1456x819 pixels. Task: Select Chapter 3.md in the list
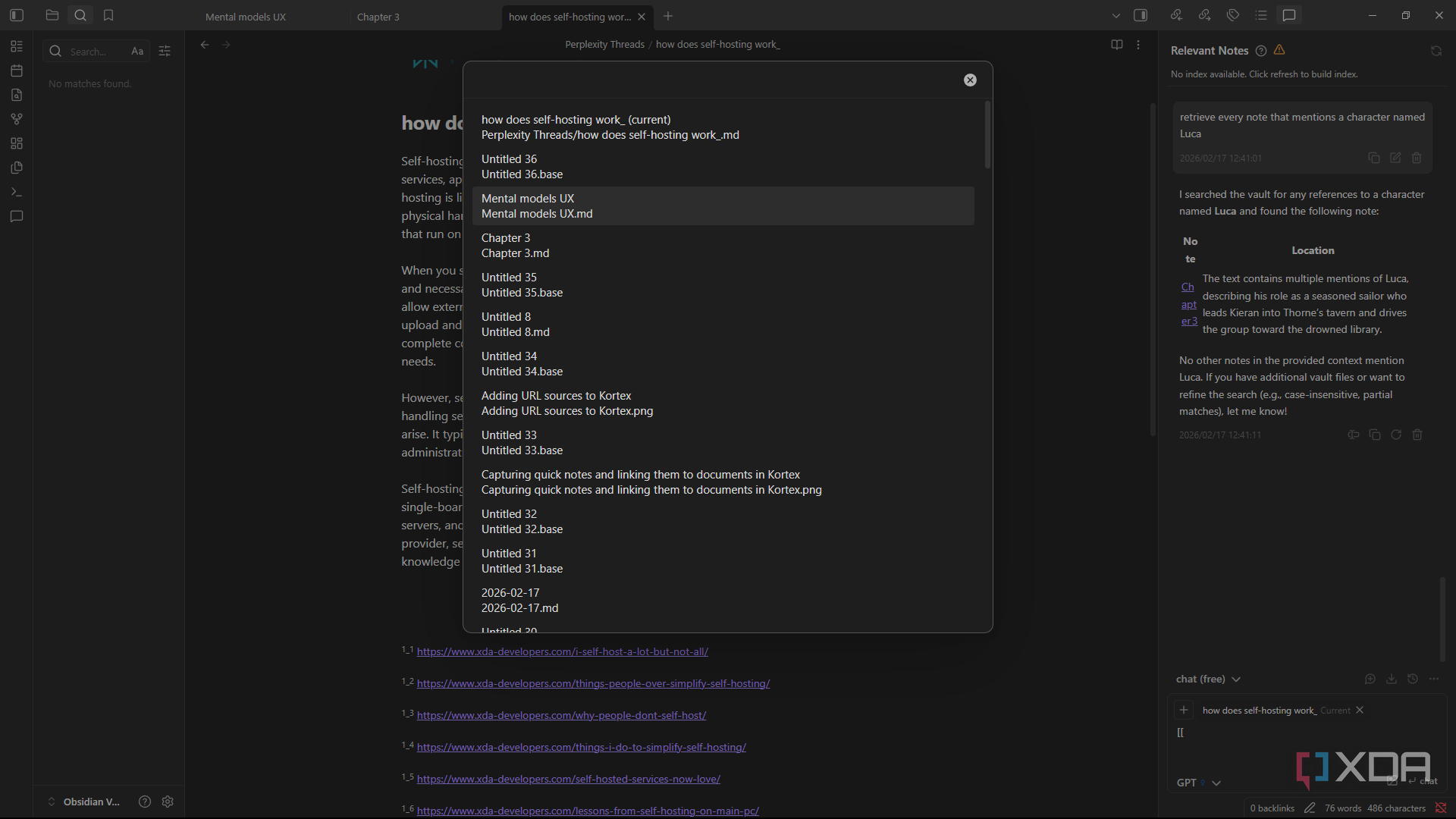coord(723,246)
